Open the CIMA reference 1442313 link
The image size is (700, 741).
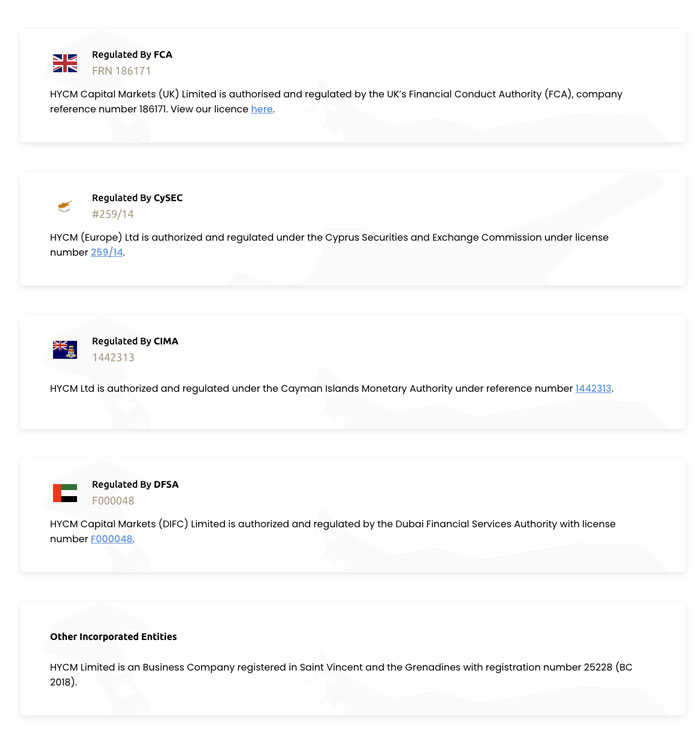tap(593, 388)
